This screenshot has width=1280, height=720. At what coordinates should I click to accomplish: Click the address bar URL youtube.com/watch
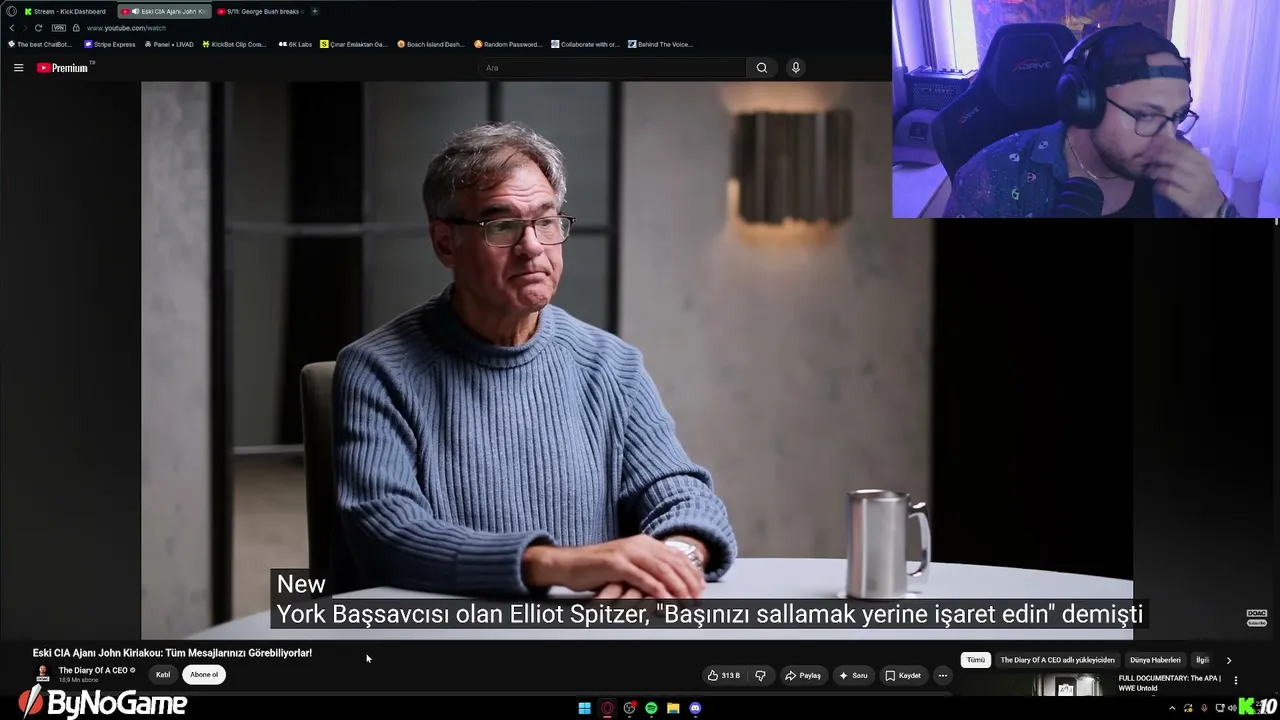point(126,28)
